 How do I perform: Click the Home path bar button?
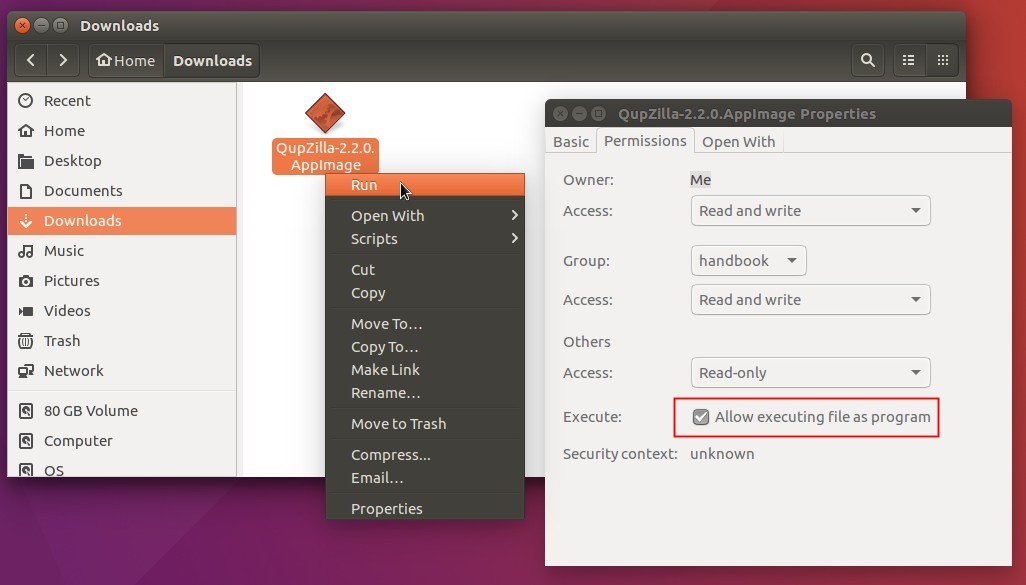point(126,60)
